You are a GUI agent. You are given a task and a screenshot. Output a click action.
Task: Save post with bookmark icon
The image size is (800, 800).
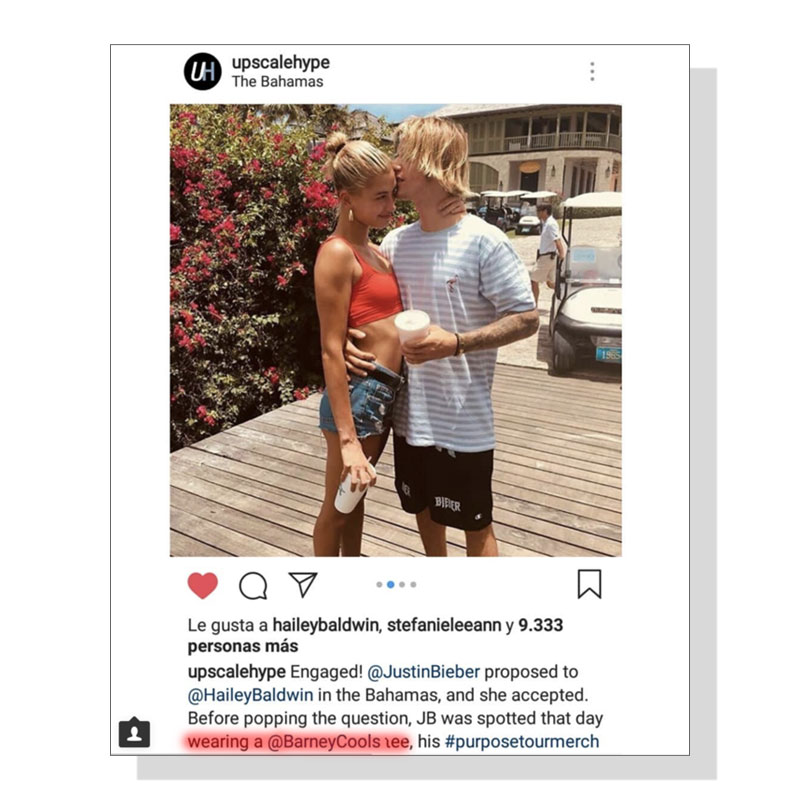coord(589,584)
